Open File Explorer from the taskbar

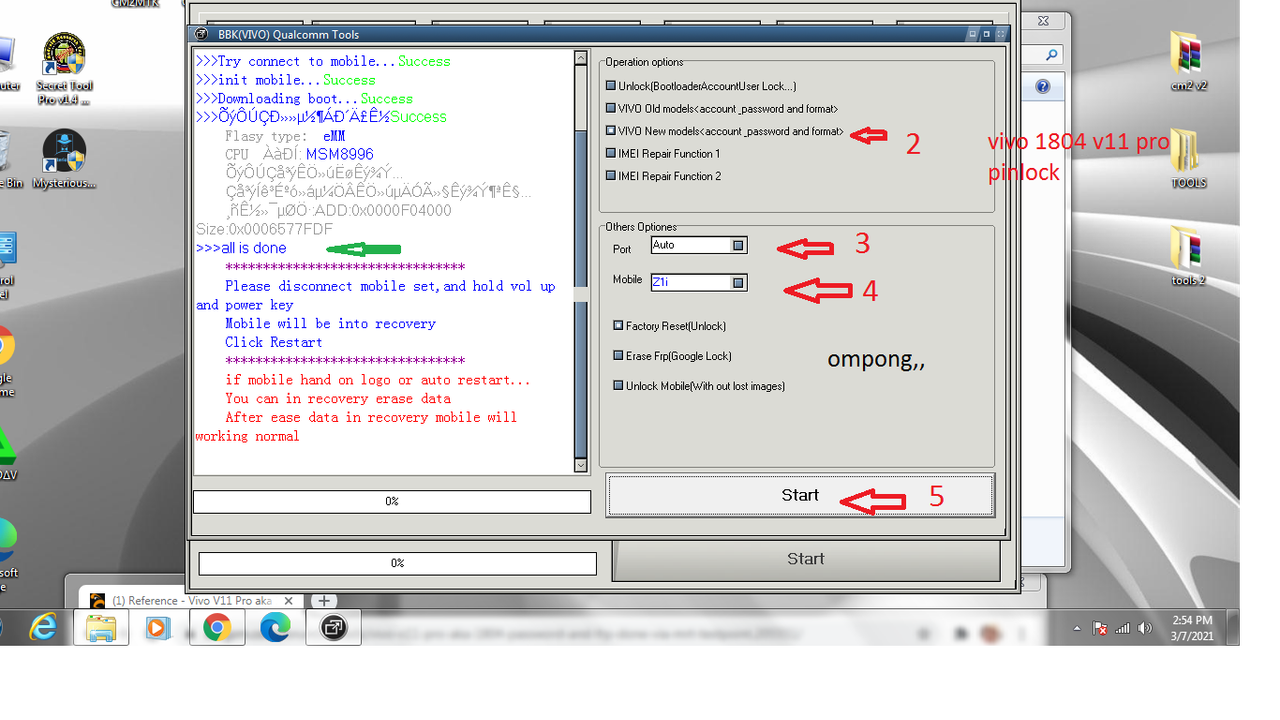[101, 627]
